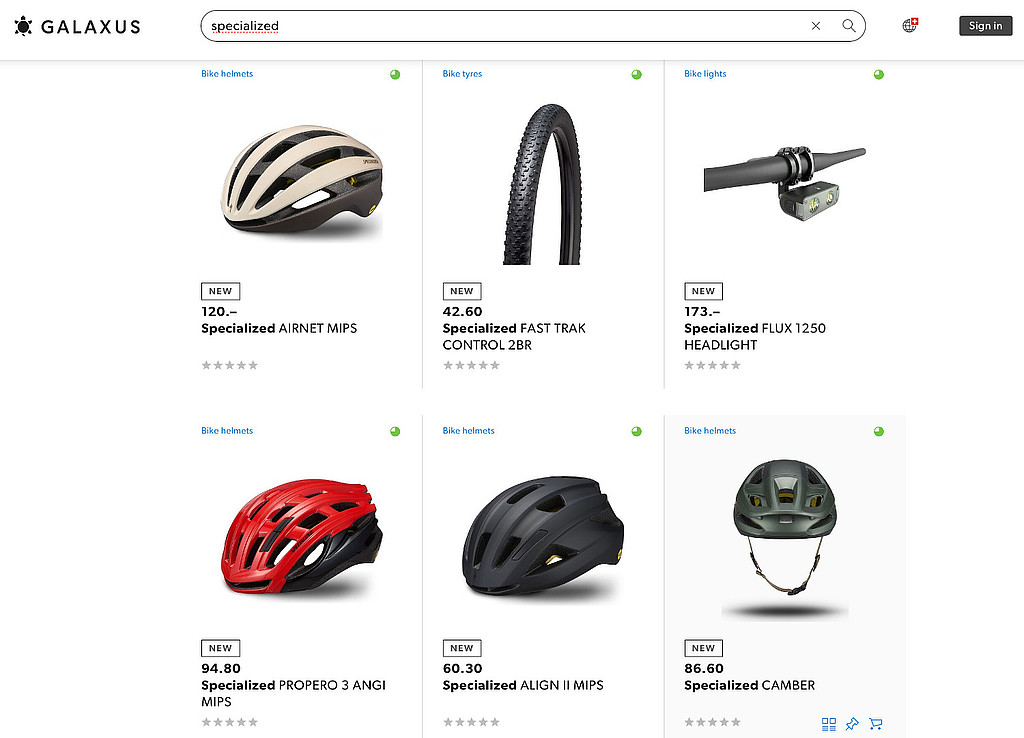Click the star rating under PROPERO 3 ANGI MIPS
The image size is (1024, 738).
pyautogui.click(x=230, y=722)
